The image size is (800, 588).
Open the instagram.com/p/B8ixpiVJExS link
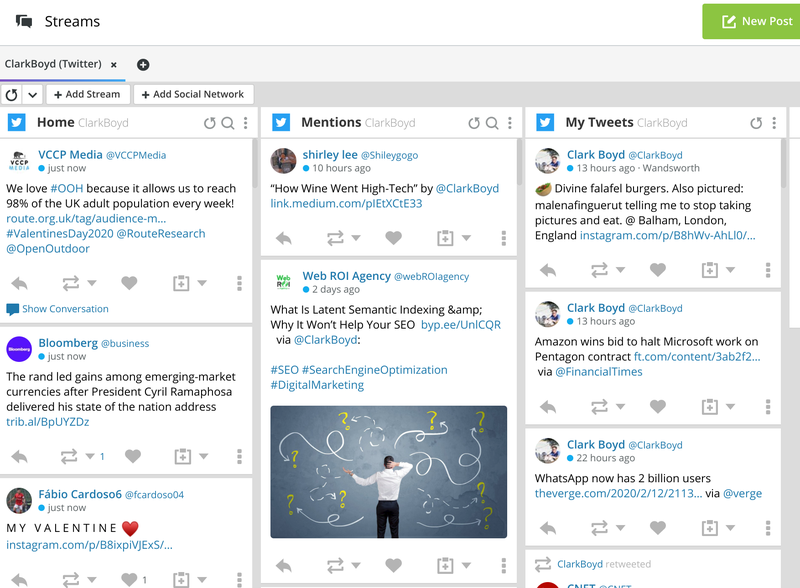89,545
